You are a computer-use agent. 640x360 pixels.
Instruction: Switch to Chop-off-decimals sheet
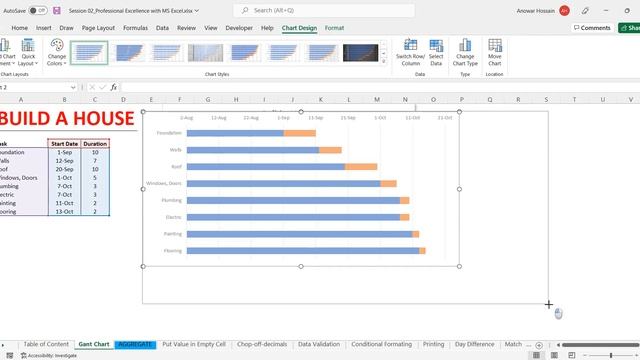[x=262, y=344]
